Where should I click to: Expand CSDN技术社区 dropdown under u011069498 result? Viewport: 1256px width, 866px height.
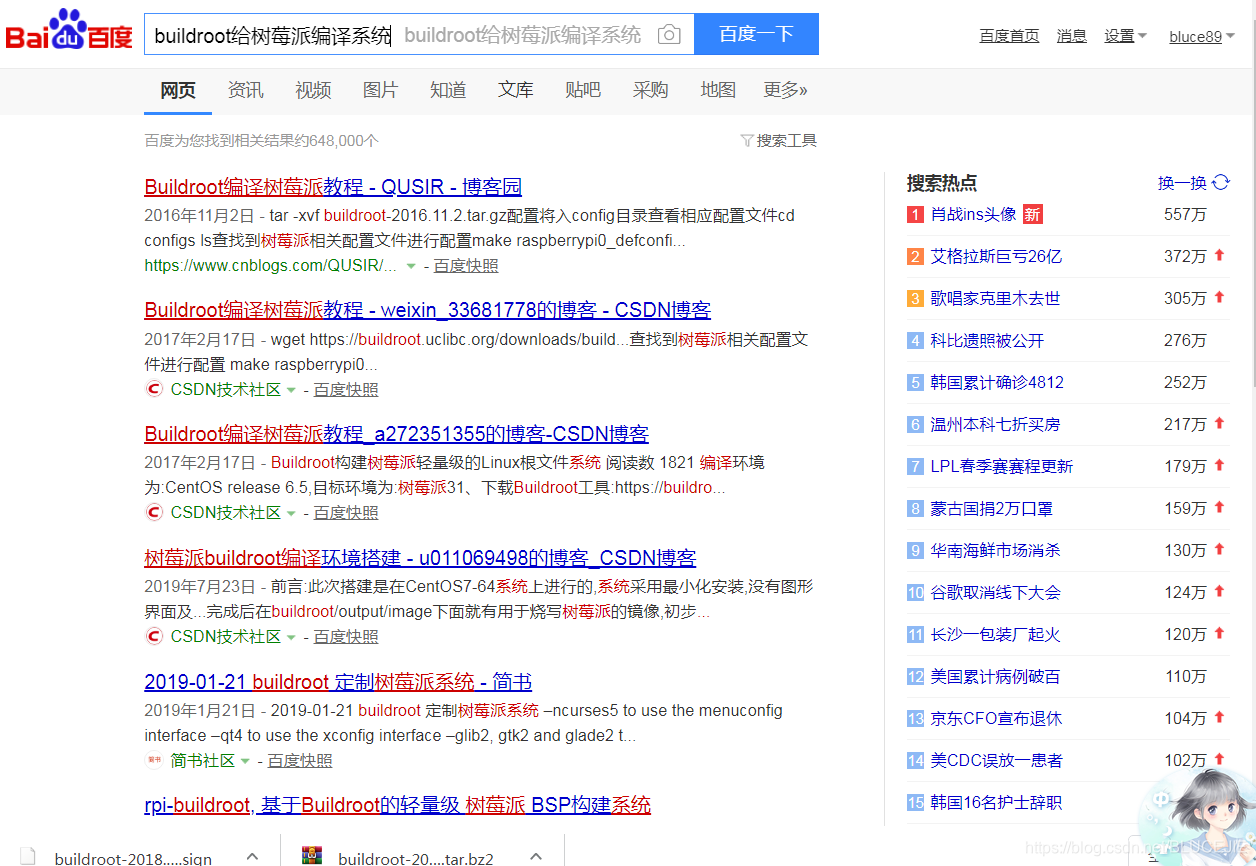tap(291, 637)
